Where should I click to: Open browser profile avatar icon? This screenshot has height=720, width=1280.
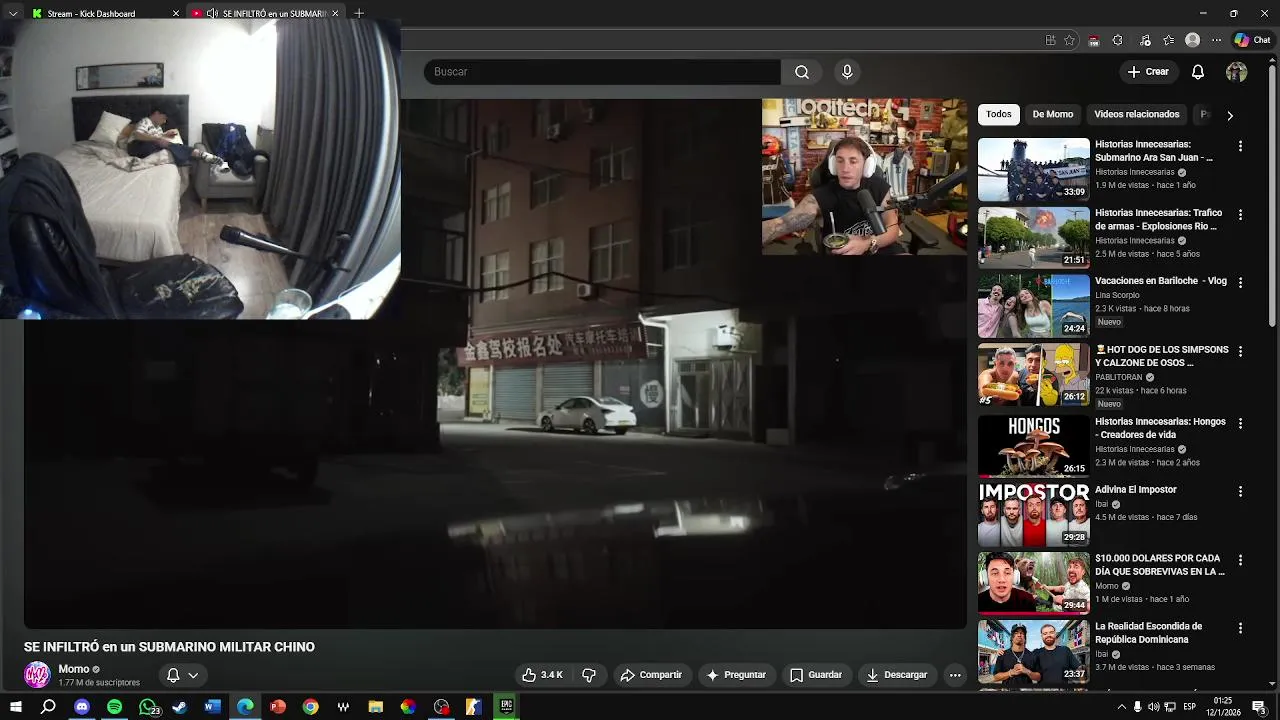coord(1192,40)
